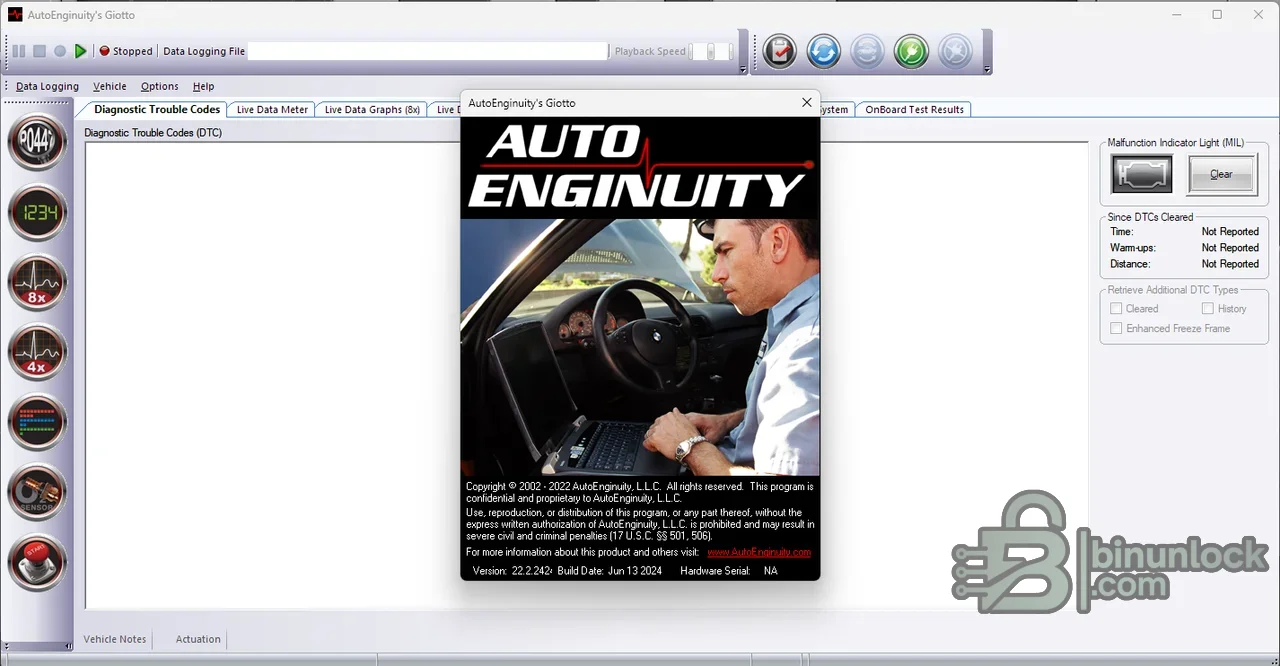Open the Data Logging menu

(47, 86)
